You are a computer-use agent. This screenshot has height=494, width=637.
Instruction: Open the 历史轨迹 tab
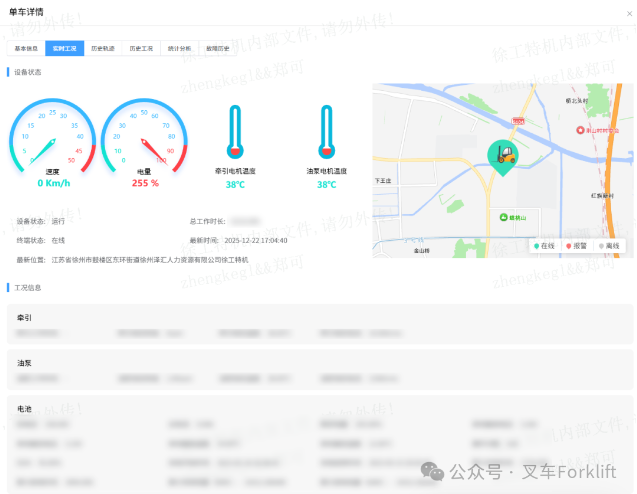point(103,48)
